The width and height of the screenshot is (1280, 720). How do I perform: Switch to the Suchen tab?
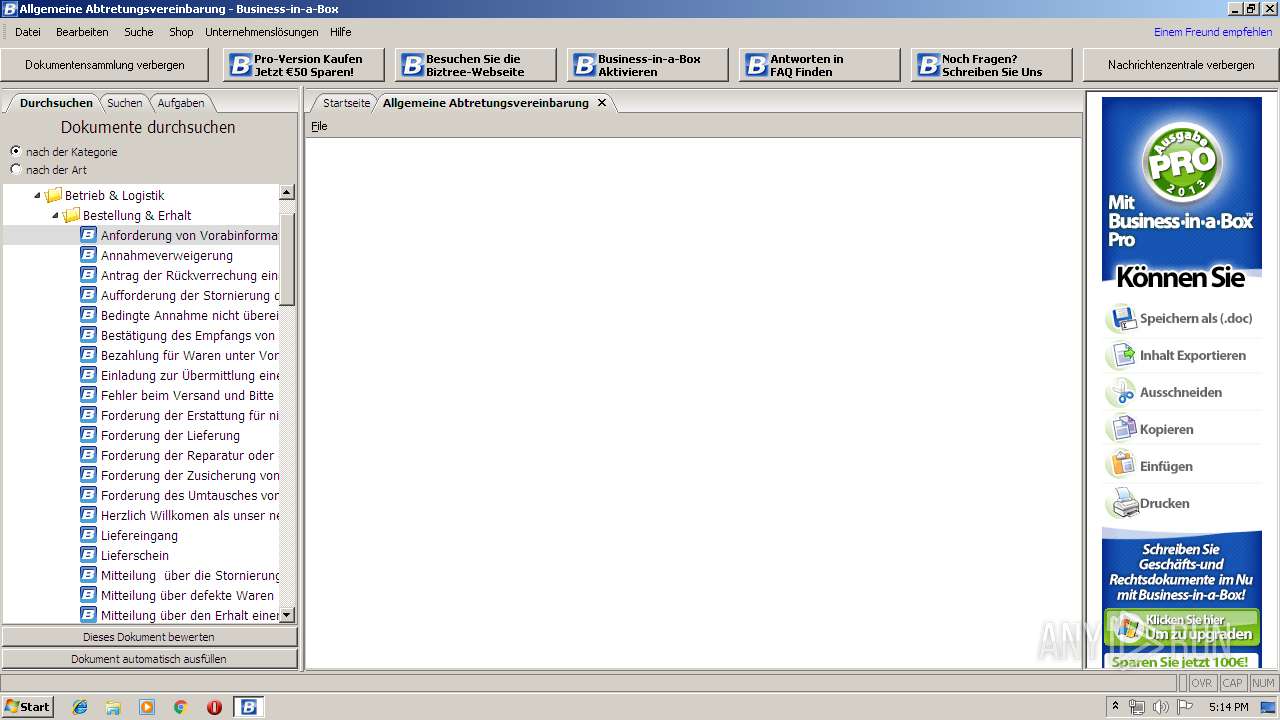125,103
